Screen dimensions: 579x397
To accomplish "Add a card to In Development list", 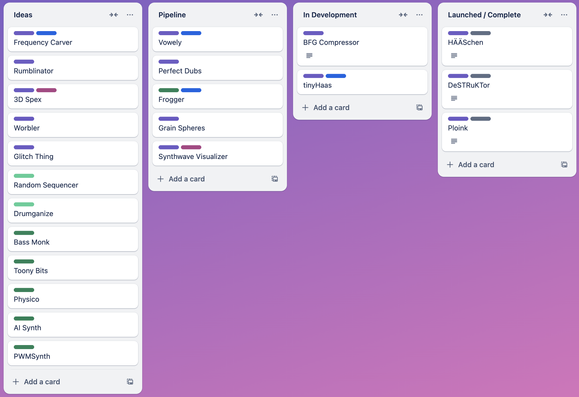I will pos(326,107).
